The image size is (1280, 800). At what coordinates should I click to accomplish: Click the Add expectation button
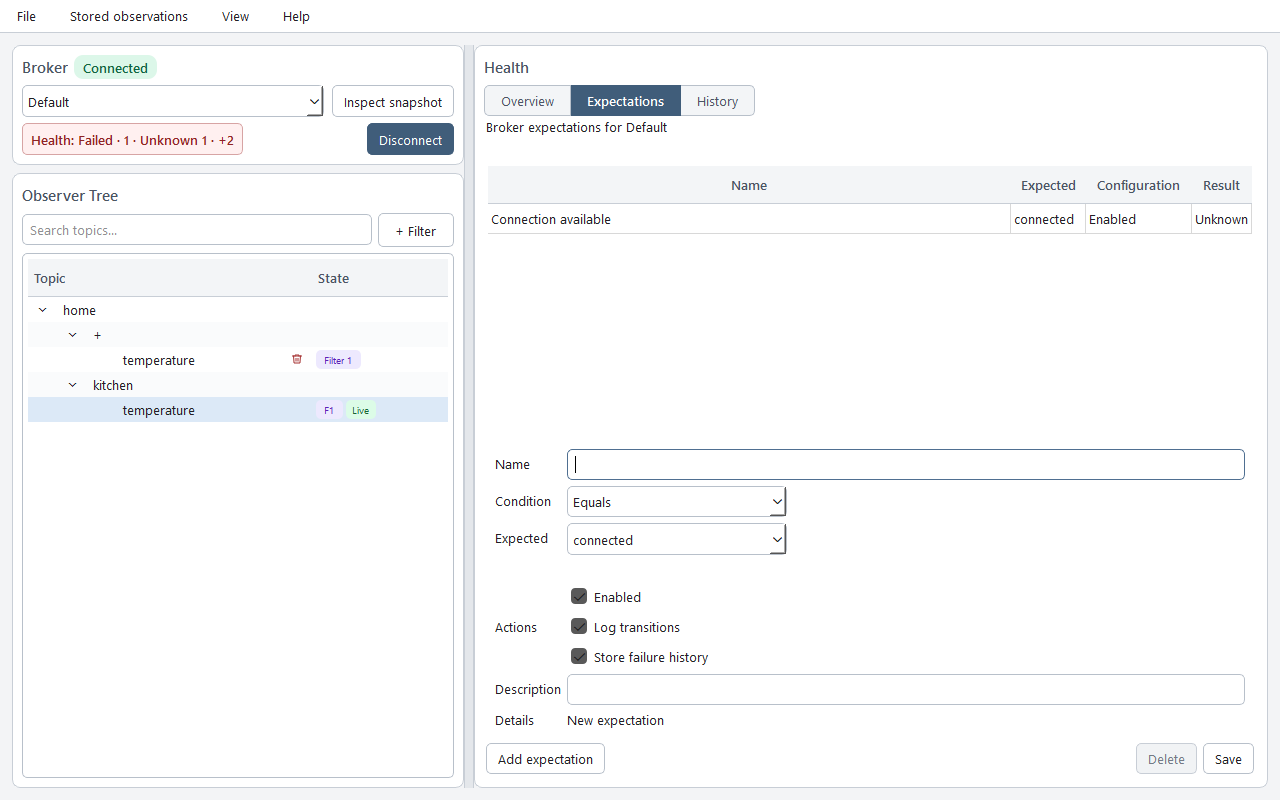click(x=545, y=758)
